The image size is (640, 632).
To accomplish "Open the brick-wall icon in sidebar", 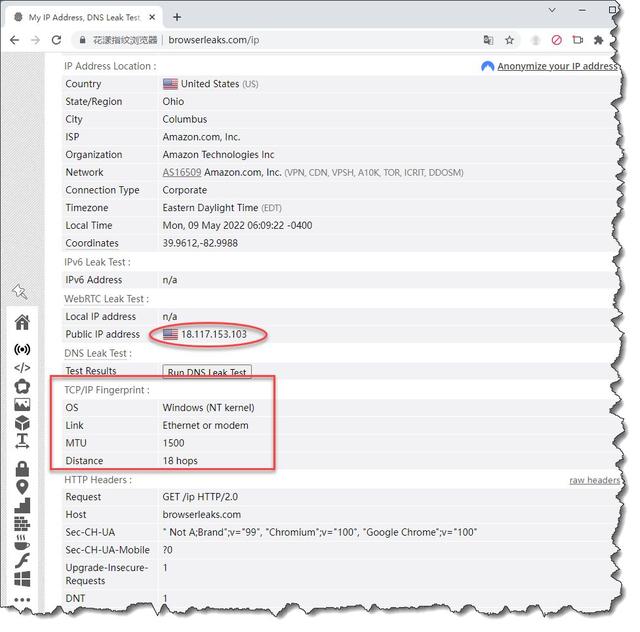I will pos(22,524).
